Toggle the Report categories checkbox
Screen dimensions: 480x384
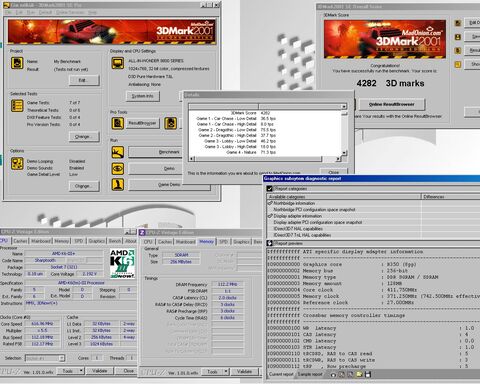pyautogui.click(x=270, y=189)
